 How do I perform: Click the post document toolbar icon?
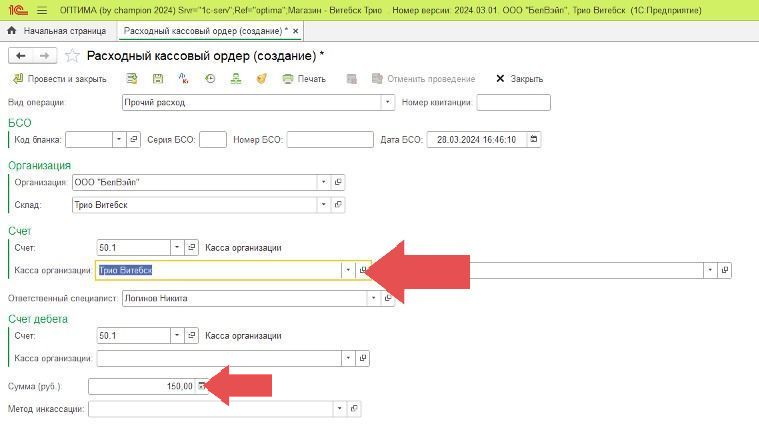pos(131,79)
